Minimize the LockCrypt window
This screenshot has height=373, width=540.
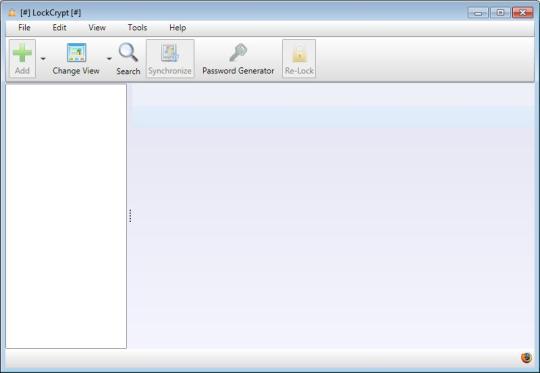tap(478, 13)
